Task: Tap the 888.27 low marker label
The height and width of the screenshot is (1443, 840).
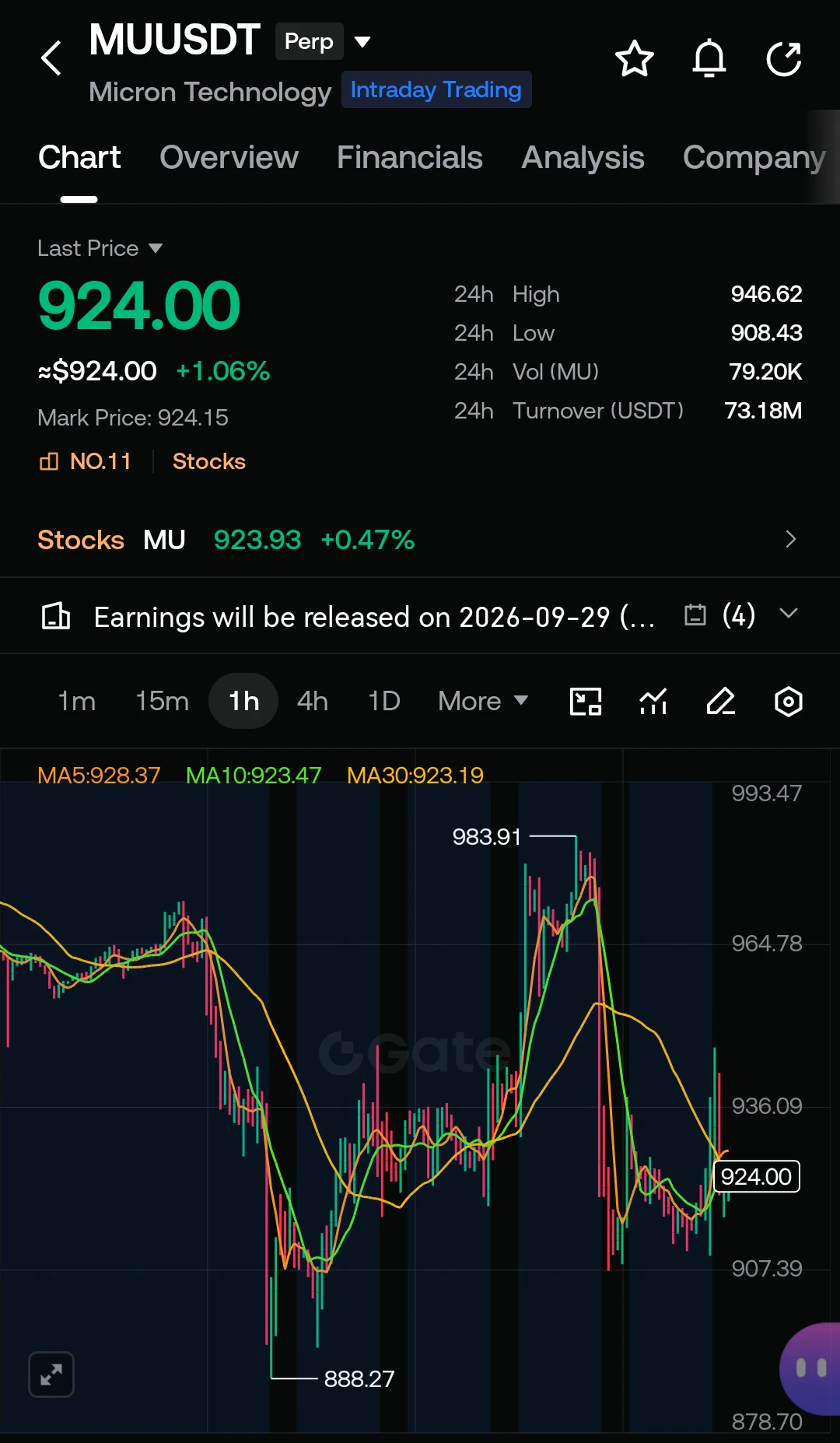Action: (x=359, y=1379)
